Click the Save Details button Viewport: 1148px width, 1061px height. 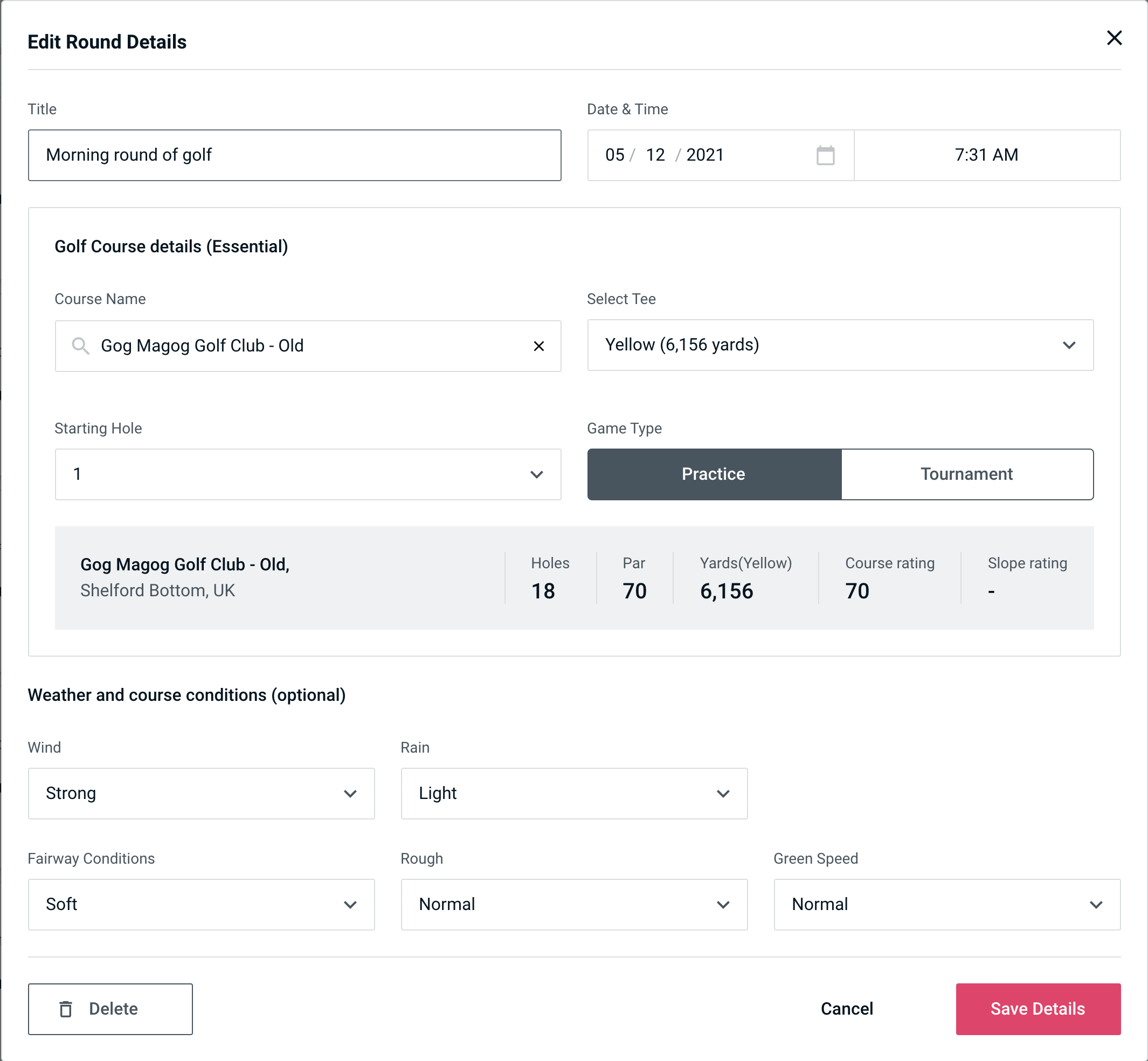click(1037, 1008)
